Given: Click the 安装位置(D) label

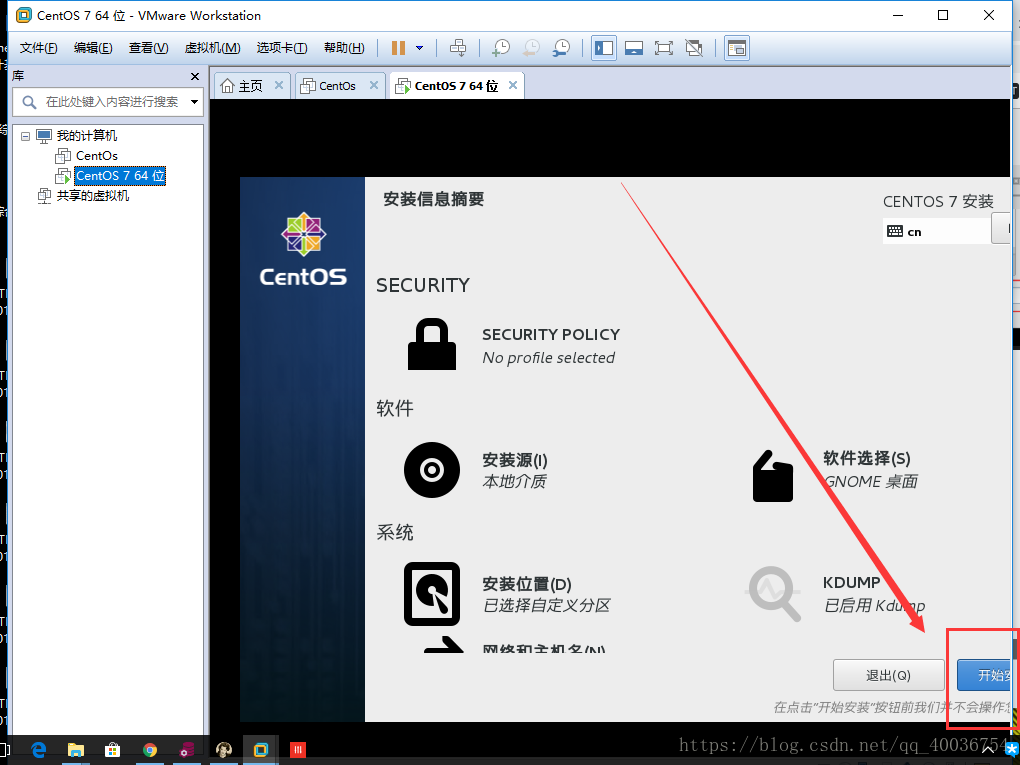Looking at the screenshot, I should click(526, 584).
